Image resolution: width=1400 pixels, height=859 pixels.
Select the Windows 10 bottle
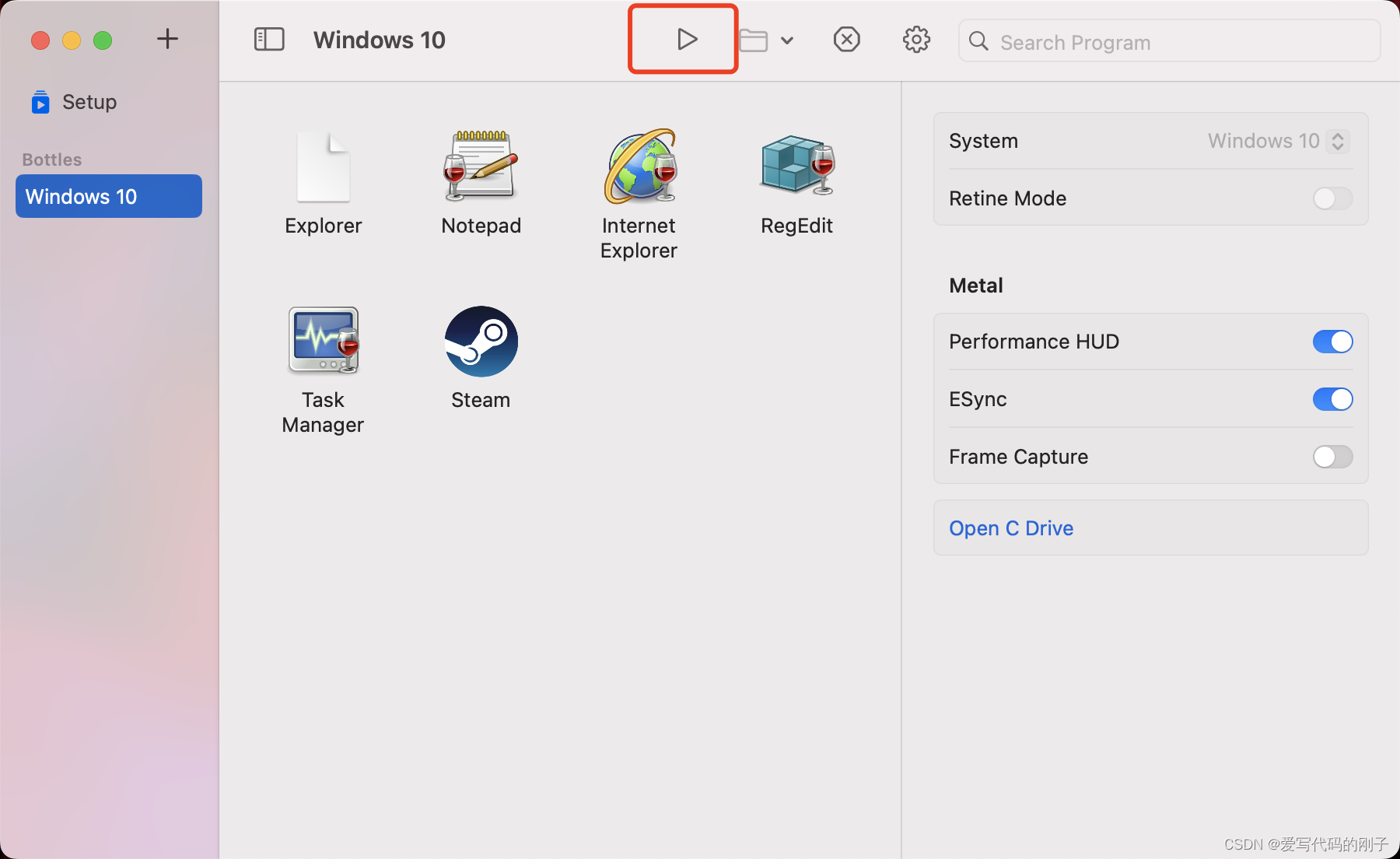coord(109,196)
